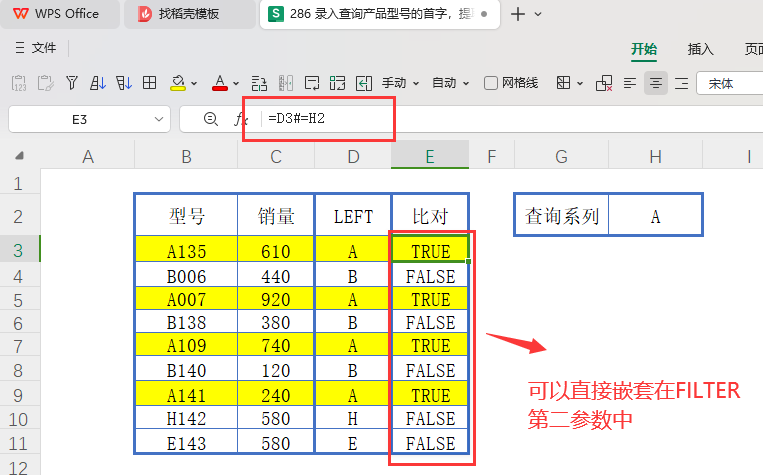
Task: Switch to the 插入 ribbon tab
Action: 700,49
